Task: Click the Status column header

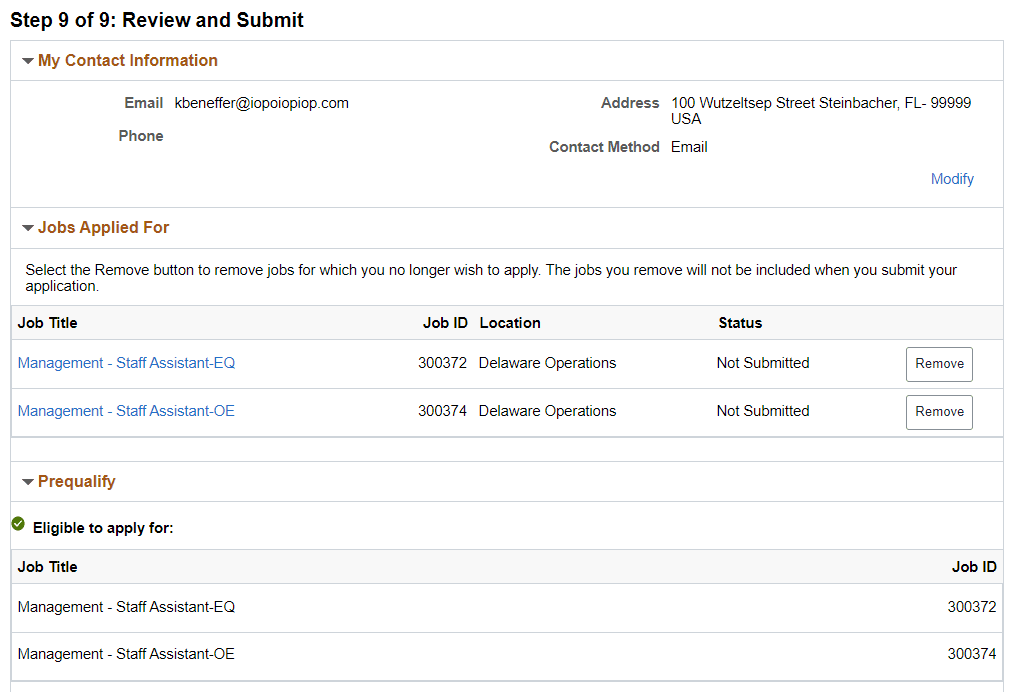Action: coord(739,323)
